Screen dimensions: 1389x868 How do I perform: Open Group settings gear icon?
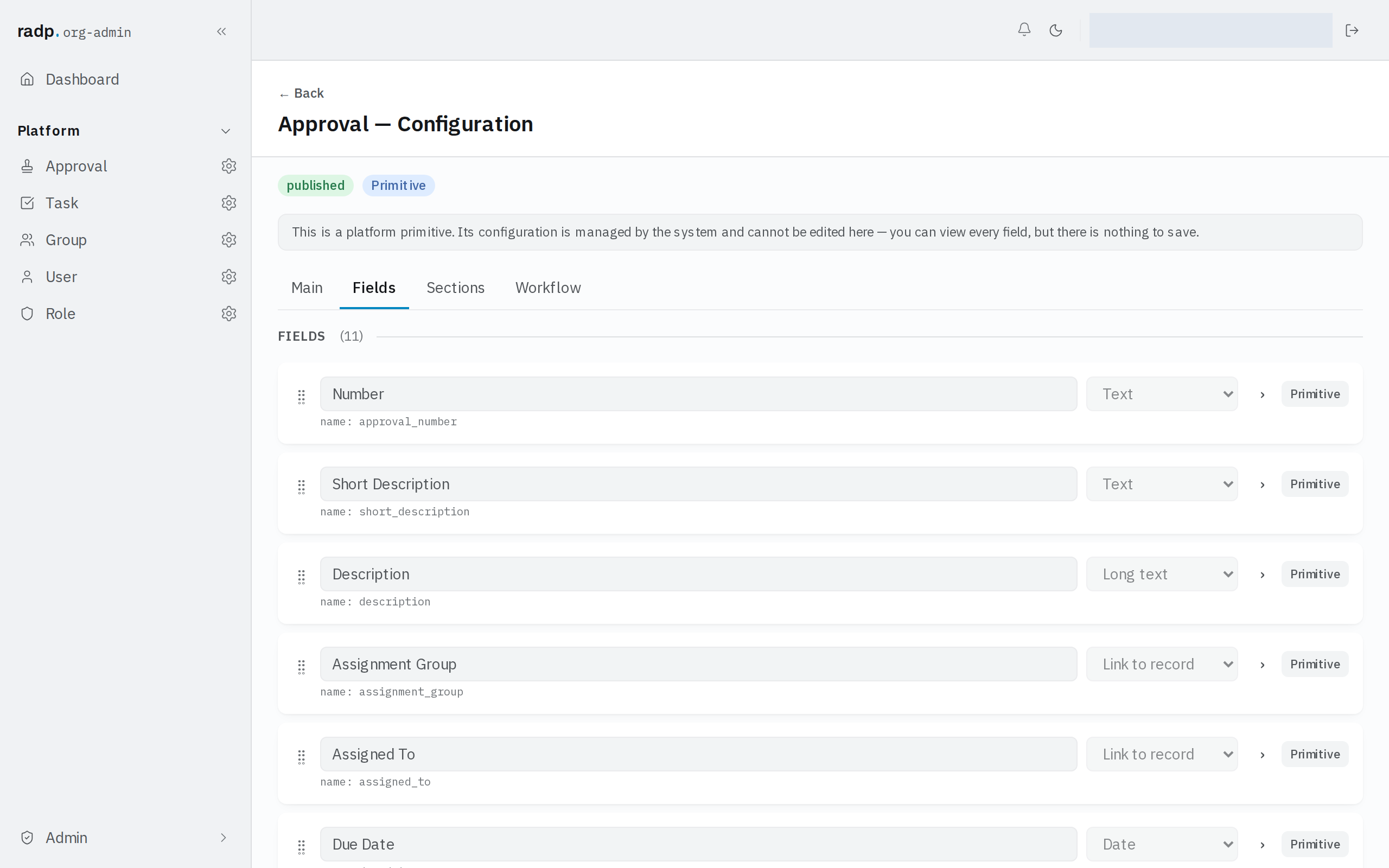(229, 239)
